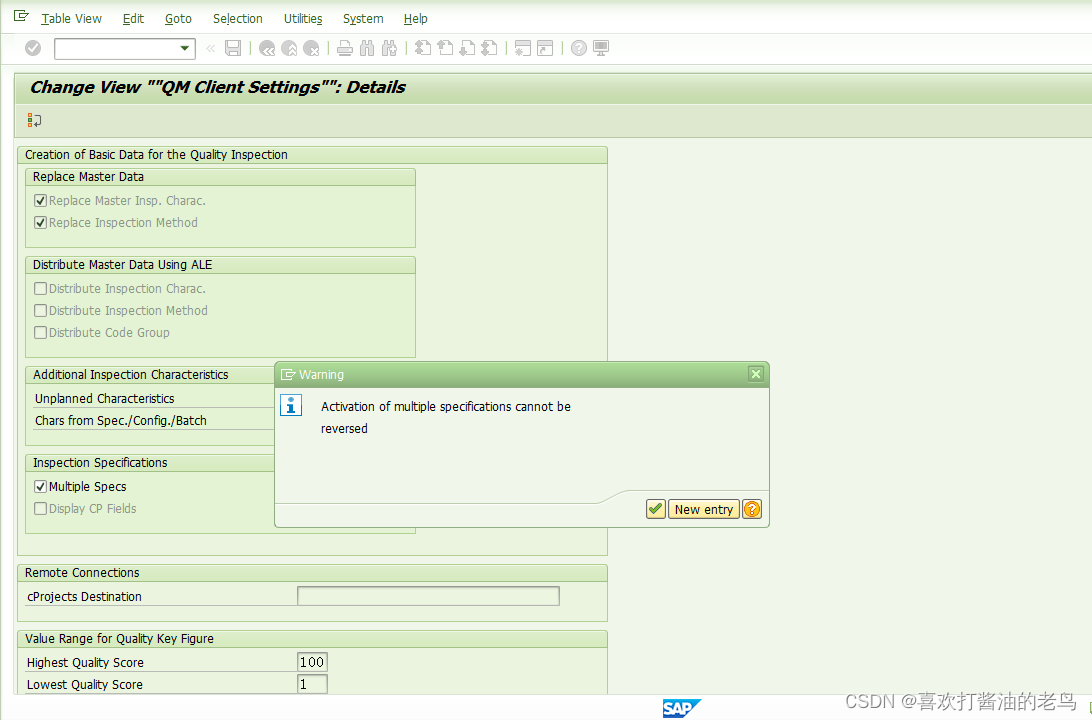Open the Goto menu
The height and width of the screenshot is (720, 1092).
(178, 18)
